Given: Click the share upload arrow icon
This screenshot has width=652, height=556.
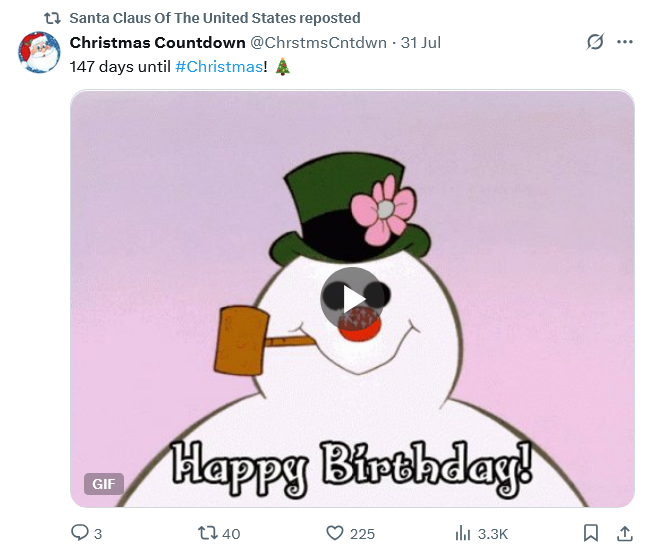Looking at the screenshot, I should [x=624, y=533].
